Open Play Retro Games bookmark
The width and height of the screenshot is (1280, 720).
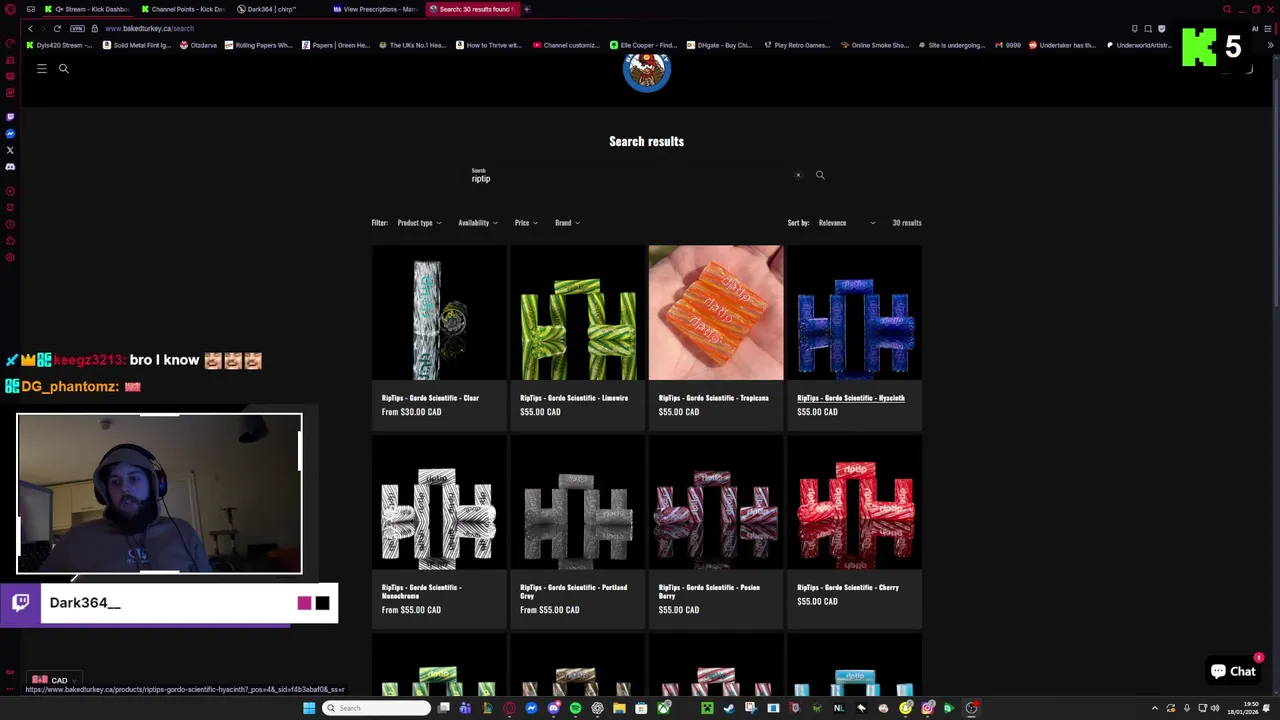tap(797, 45)
